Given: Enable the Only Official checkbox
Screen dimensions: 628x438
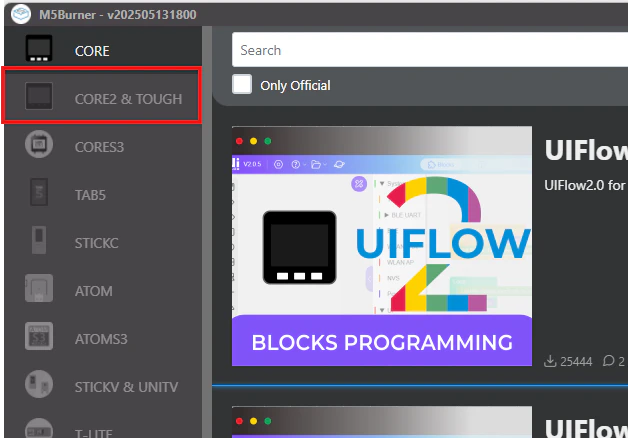Looking at the screenshot, I should point(242,84).
